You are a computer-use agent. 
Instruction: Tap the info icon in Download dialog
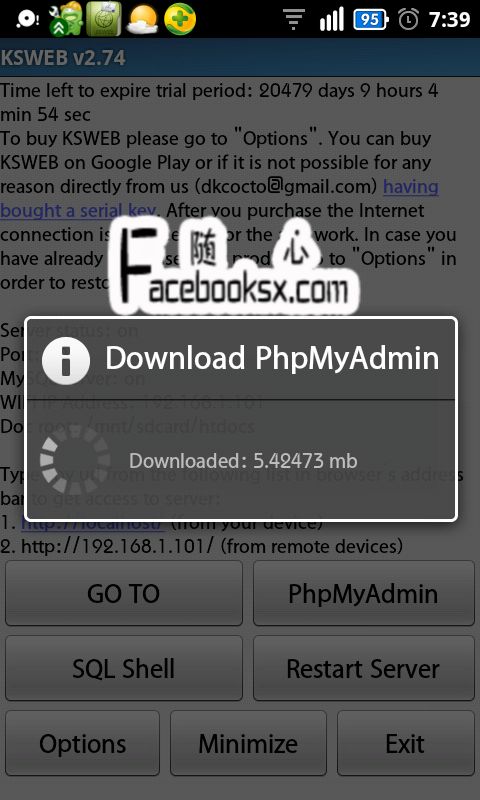coord(66,361)
